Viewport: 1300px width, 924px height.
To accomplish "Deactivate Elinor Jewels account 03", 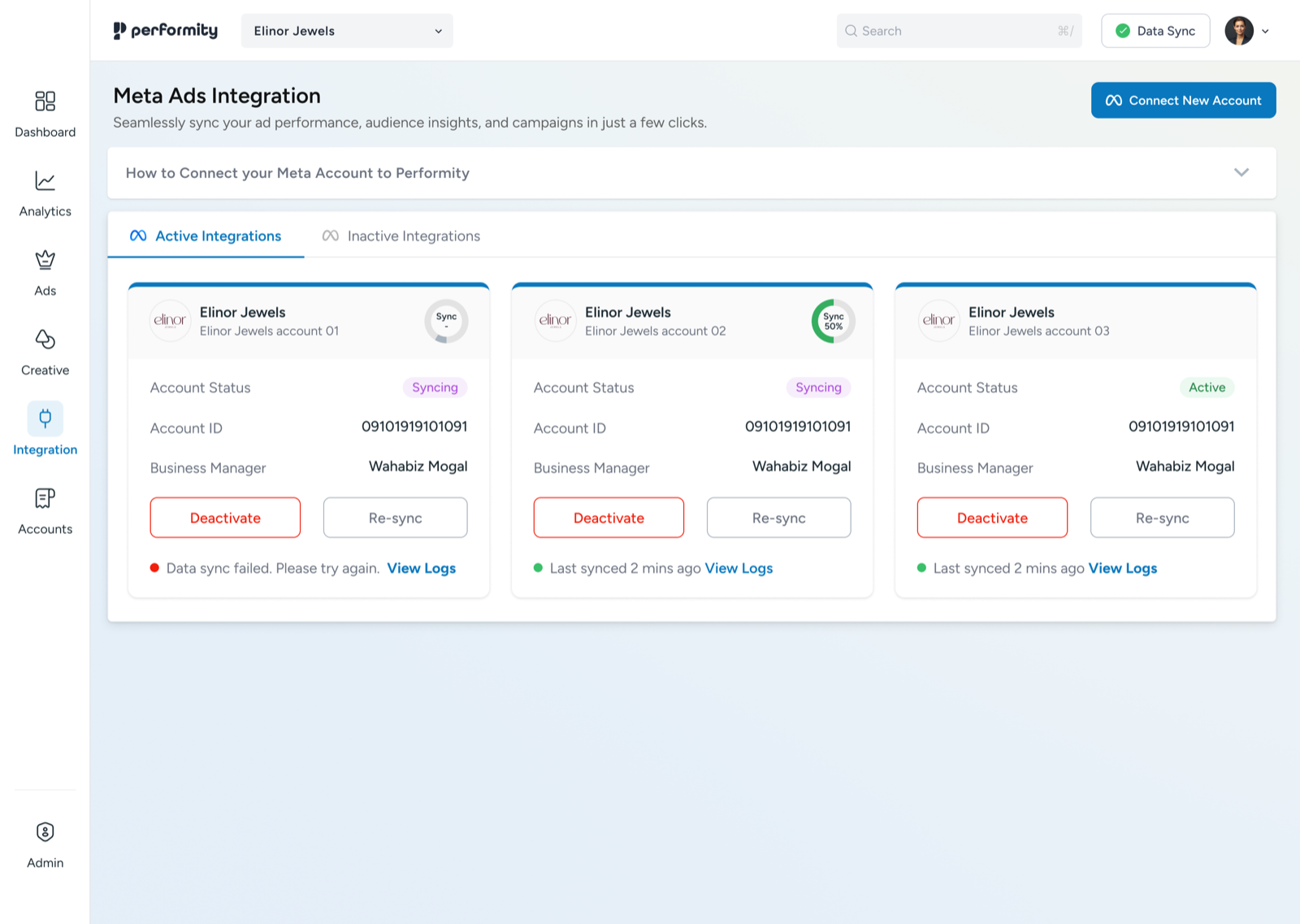I will [992, 518].
